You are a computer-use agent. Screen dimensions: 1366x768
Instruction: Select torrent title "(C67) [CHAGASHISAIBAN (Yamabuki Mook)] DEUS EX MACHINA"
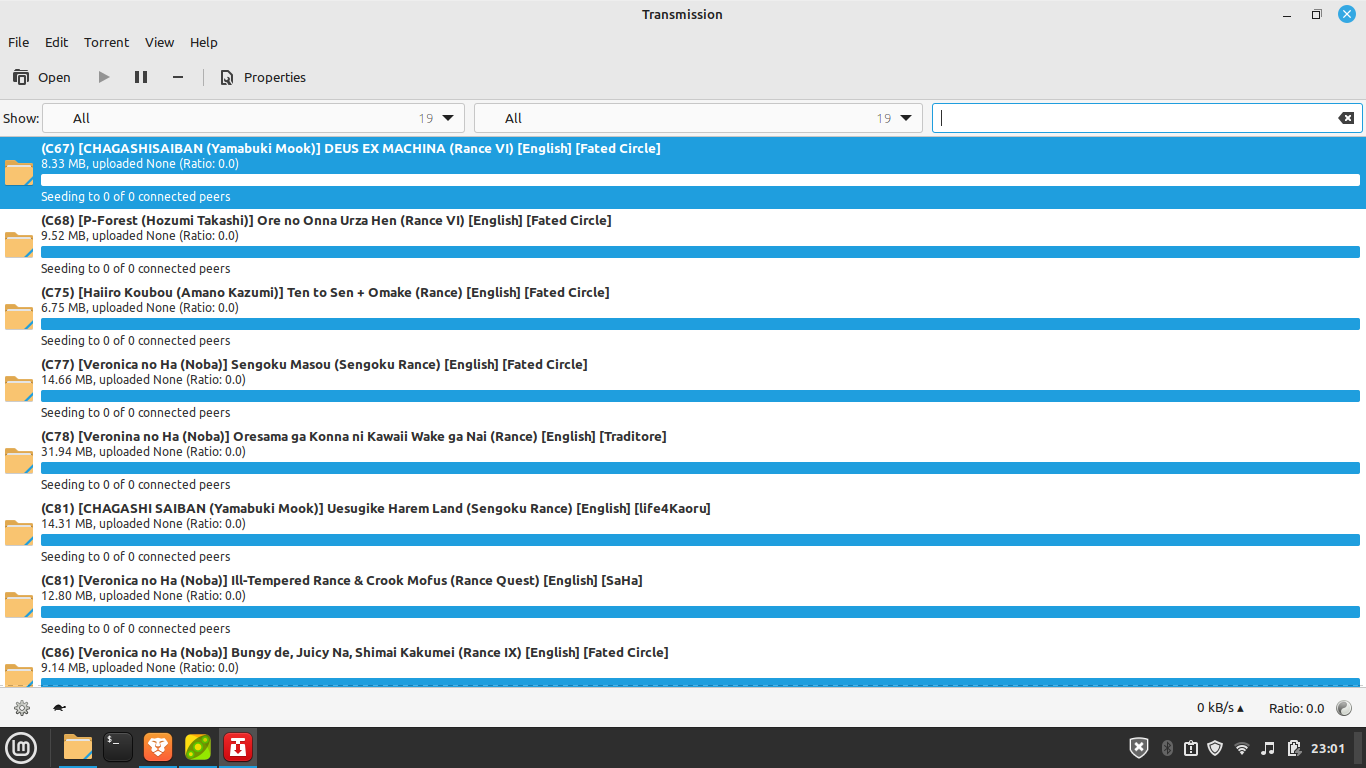[x=351, y=148]
